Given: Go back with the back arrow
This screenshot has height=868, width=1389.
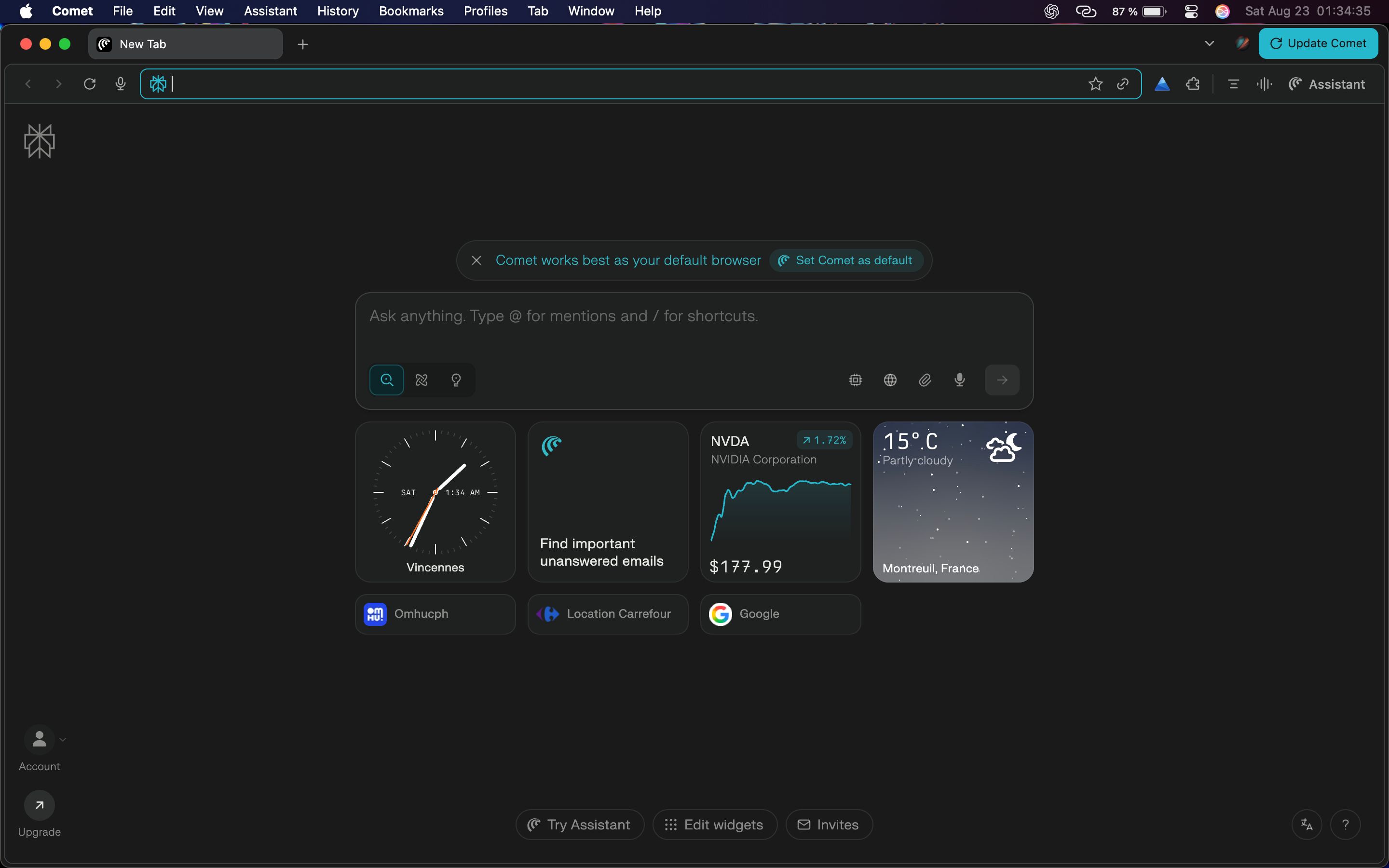Looking at the screenshot, I should 27,84.
